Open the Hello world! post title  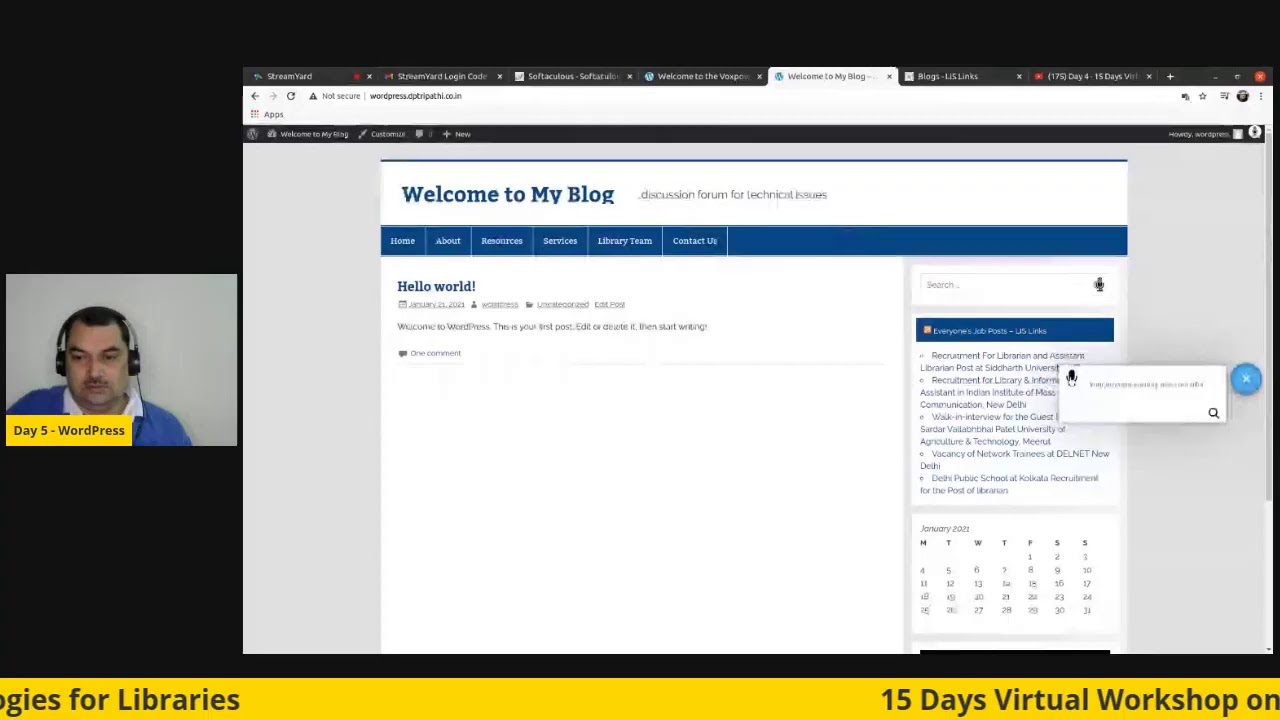point(436,287)
